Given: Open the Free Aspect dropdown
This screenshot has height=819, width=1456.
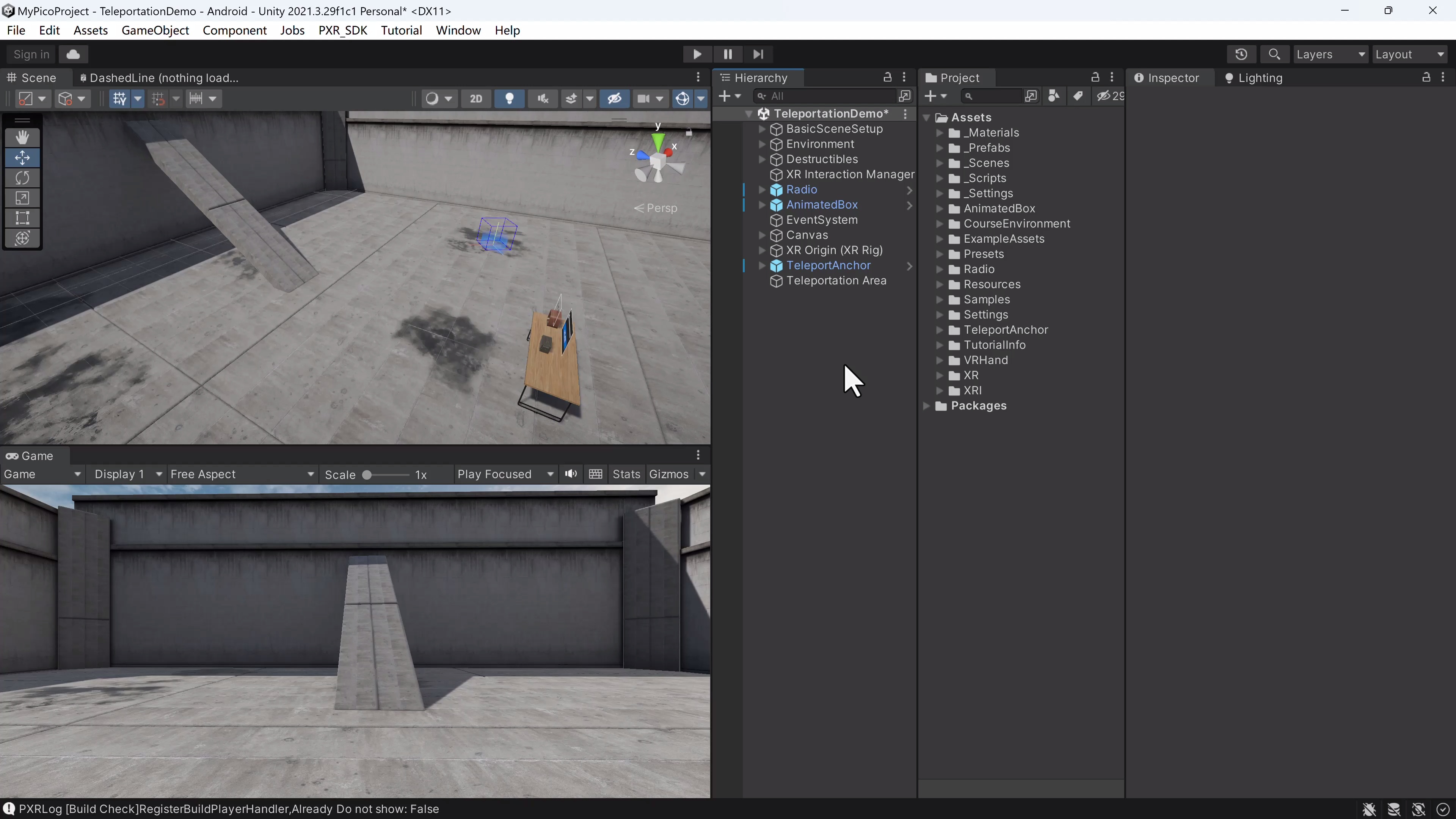Looking at the screenshot, I should [x=242, y=474].
